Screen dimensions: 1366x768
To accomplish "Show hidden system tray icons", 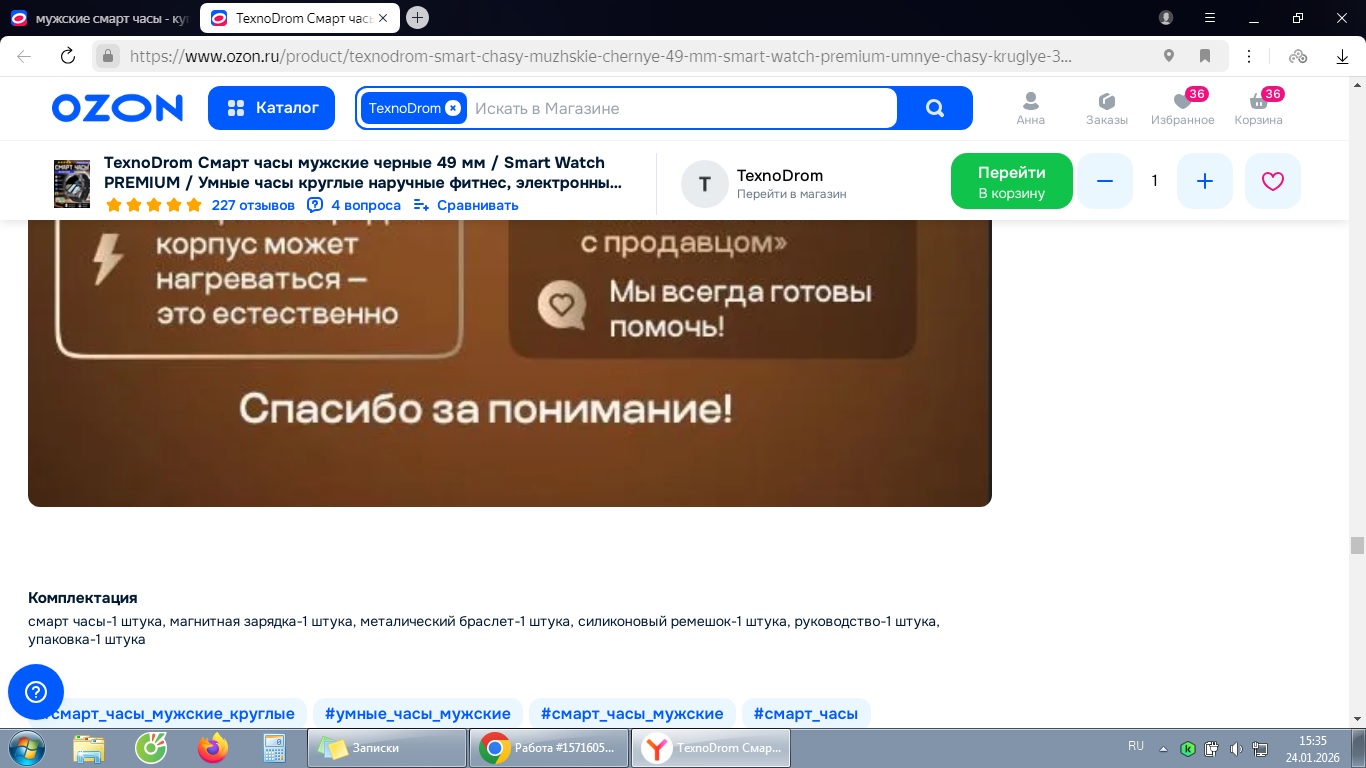I will pyautogui.click(x=1163, y=748).
